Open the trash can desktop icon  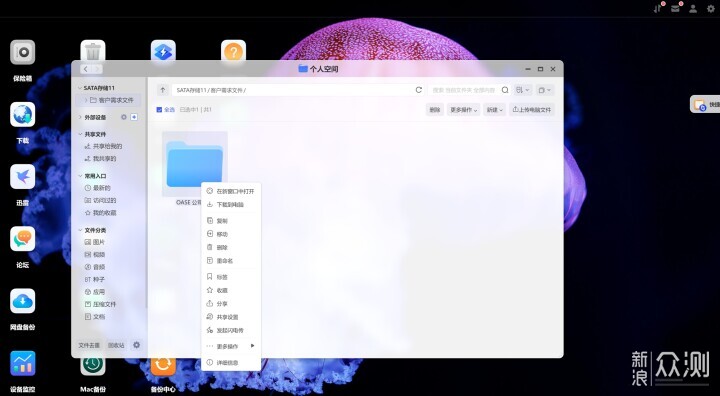(93, 50)
